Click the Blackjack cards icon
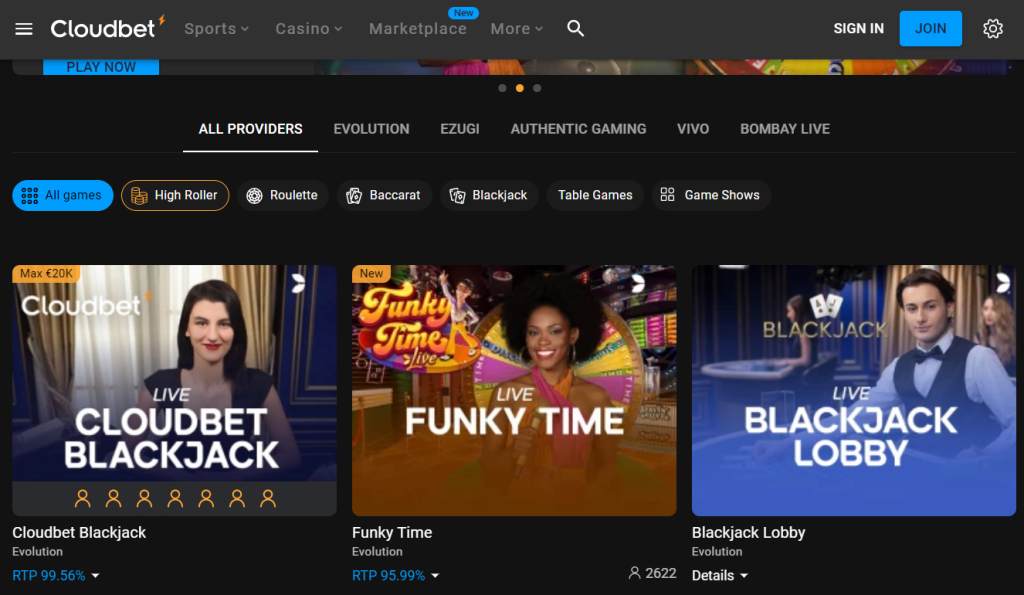Screen dimensions: 1024x595 pos(457,195)
